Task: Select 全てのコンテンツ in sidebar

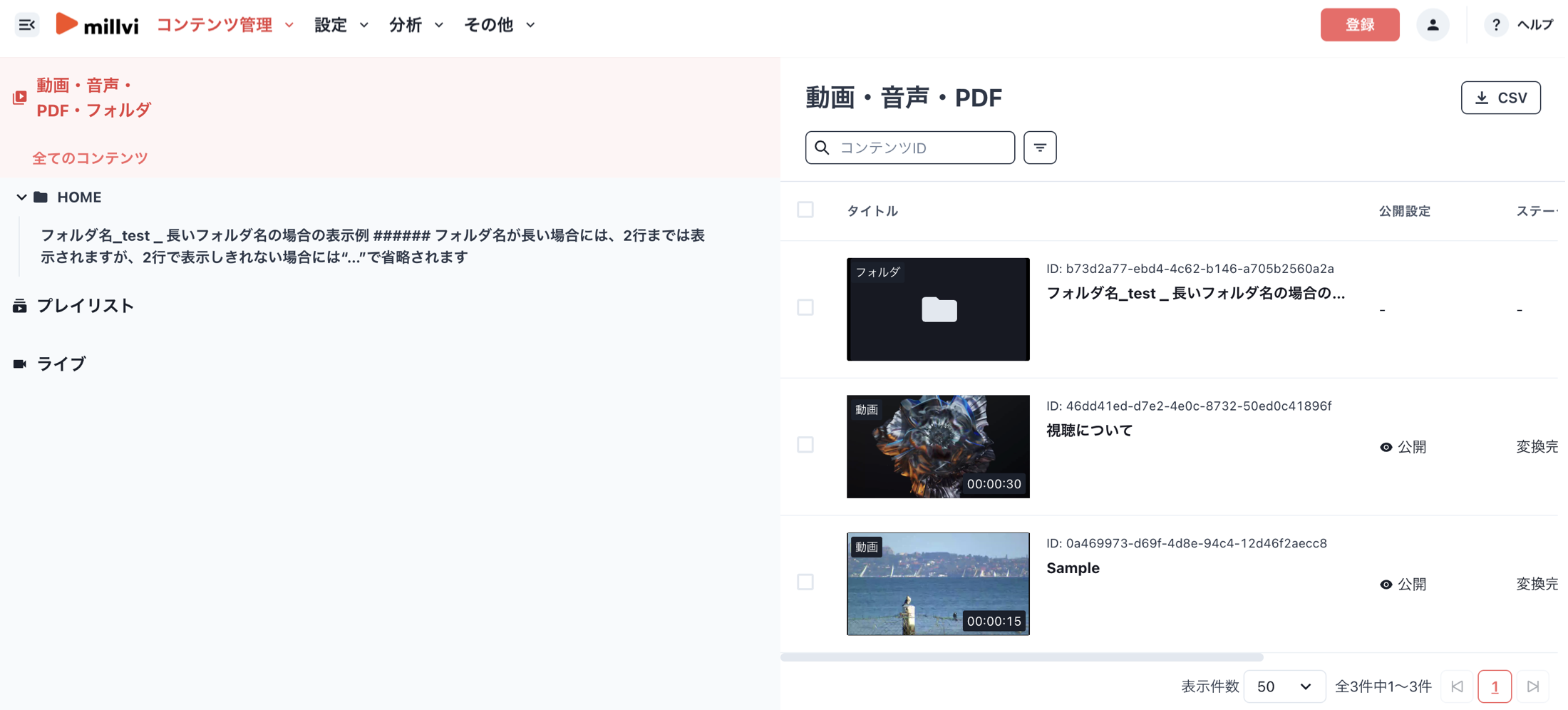Action: coord(90,158)
